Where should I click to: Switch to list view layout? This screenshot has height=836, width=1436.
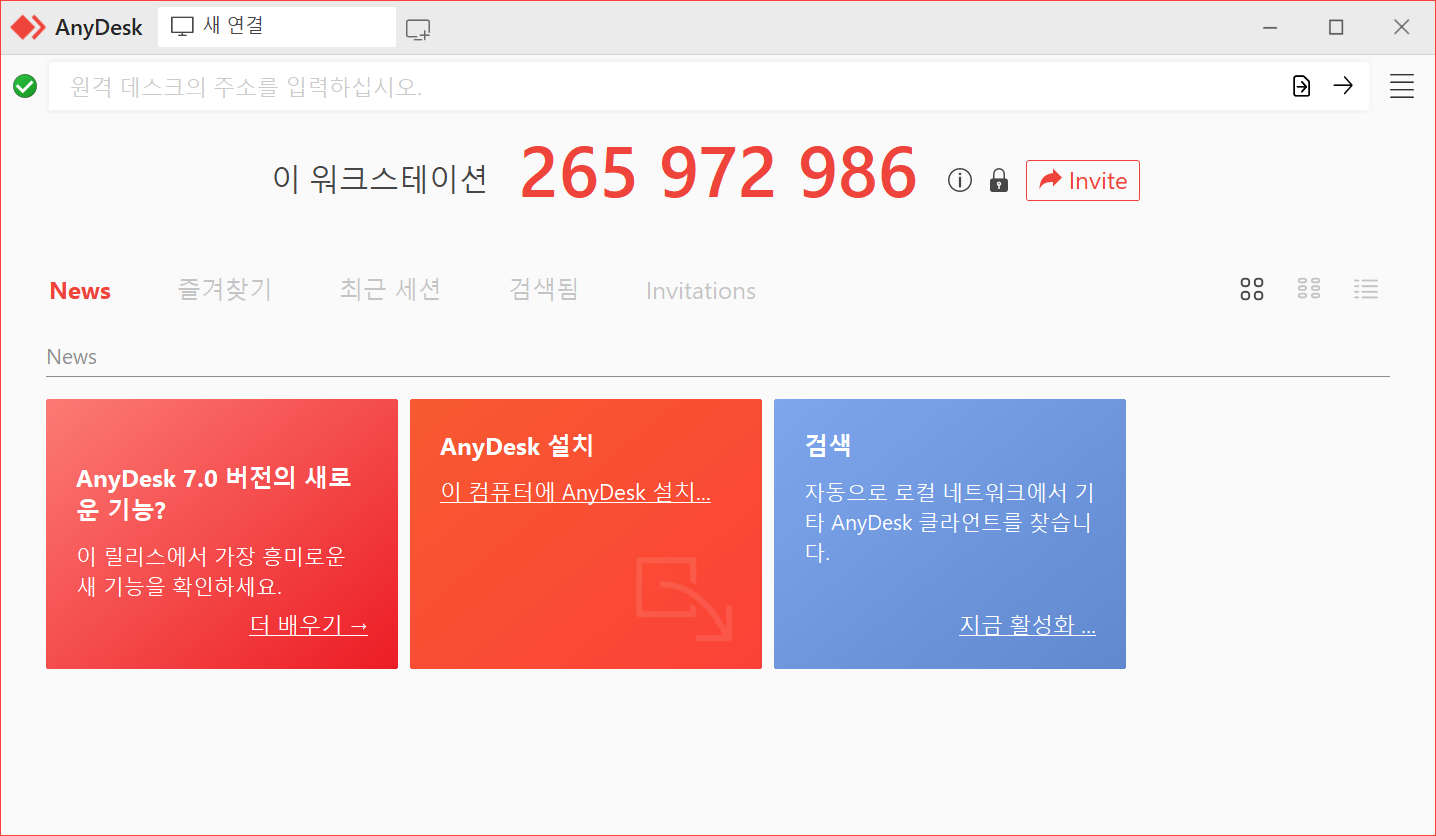tap(1366, 289)
